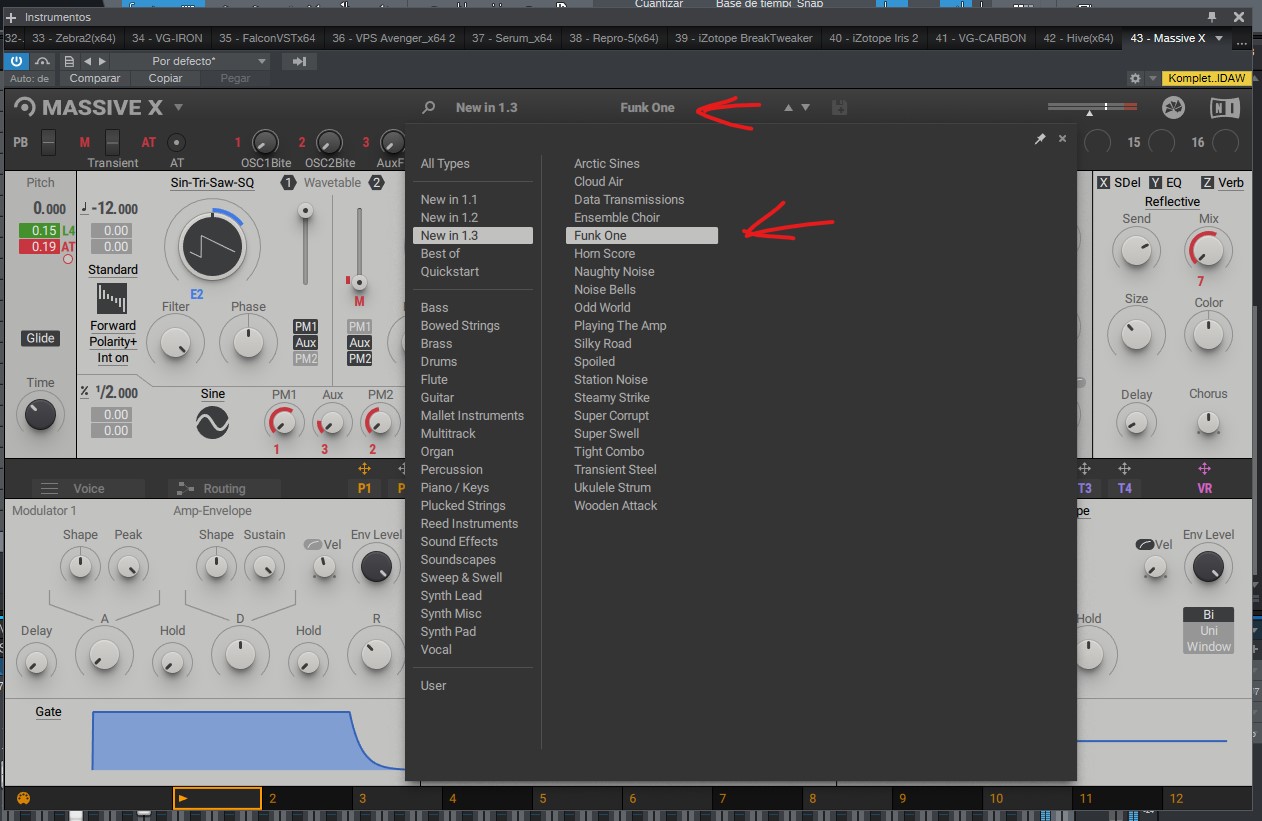This screenshot has width=1262, height=821.
Task: Open the Routing page icon
Action: point(184,488)
